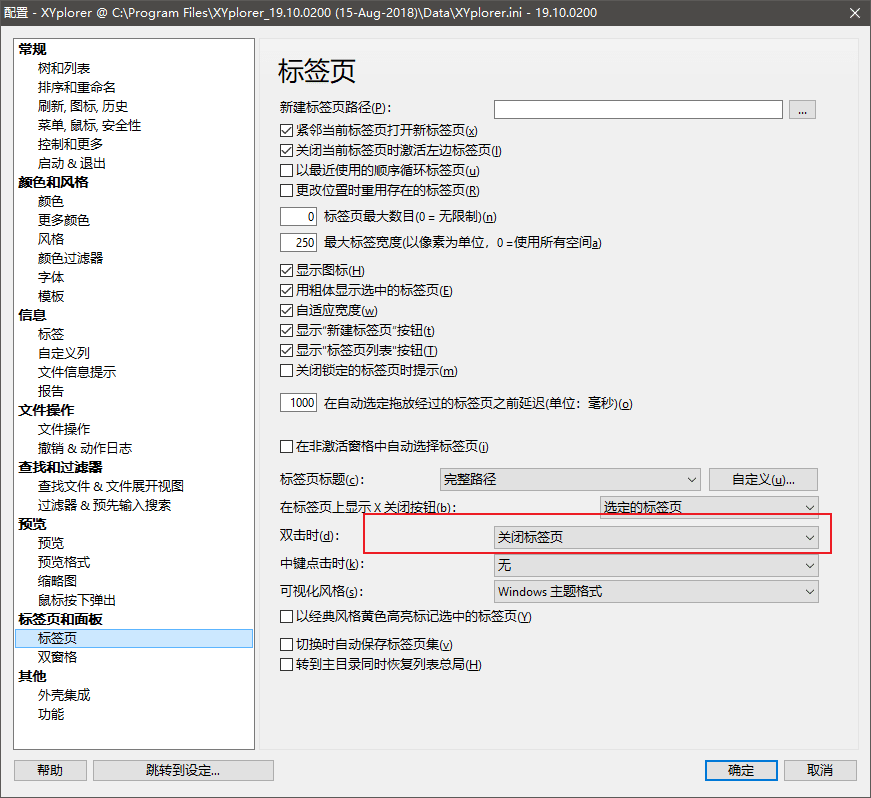
Task: Check 在非激活窗格中自动选择标签页
Action: tap(287, 446)
